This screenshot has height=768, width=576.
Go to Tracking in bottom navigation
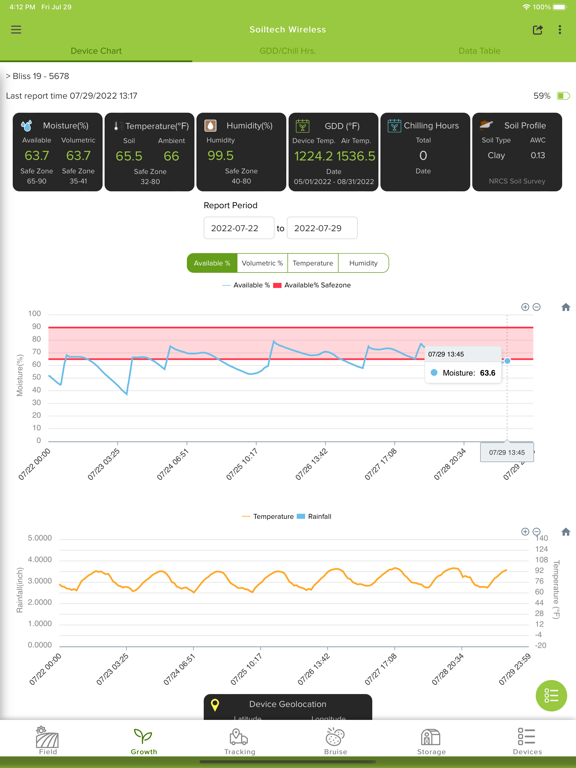tap(240, 741)
